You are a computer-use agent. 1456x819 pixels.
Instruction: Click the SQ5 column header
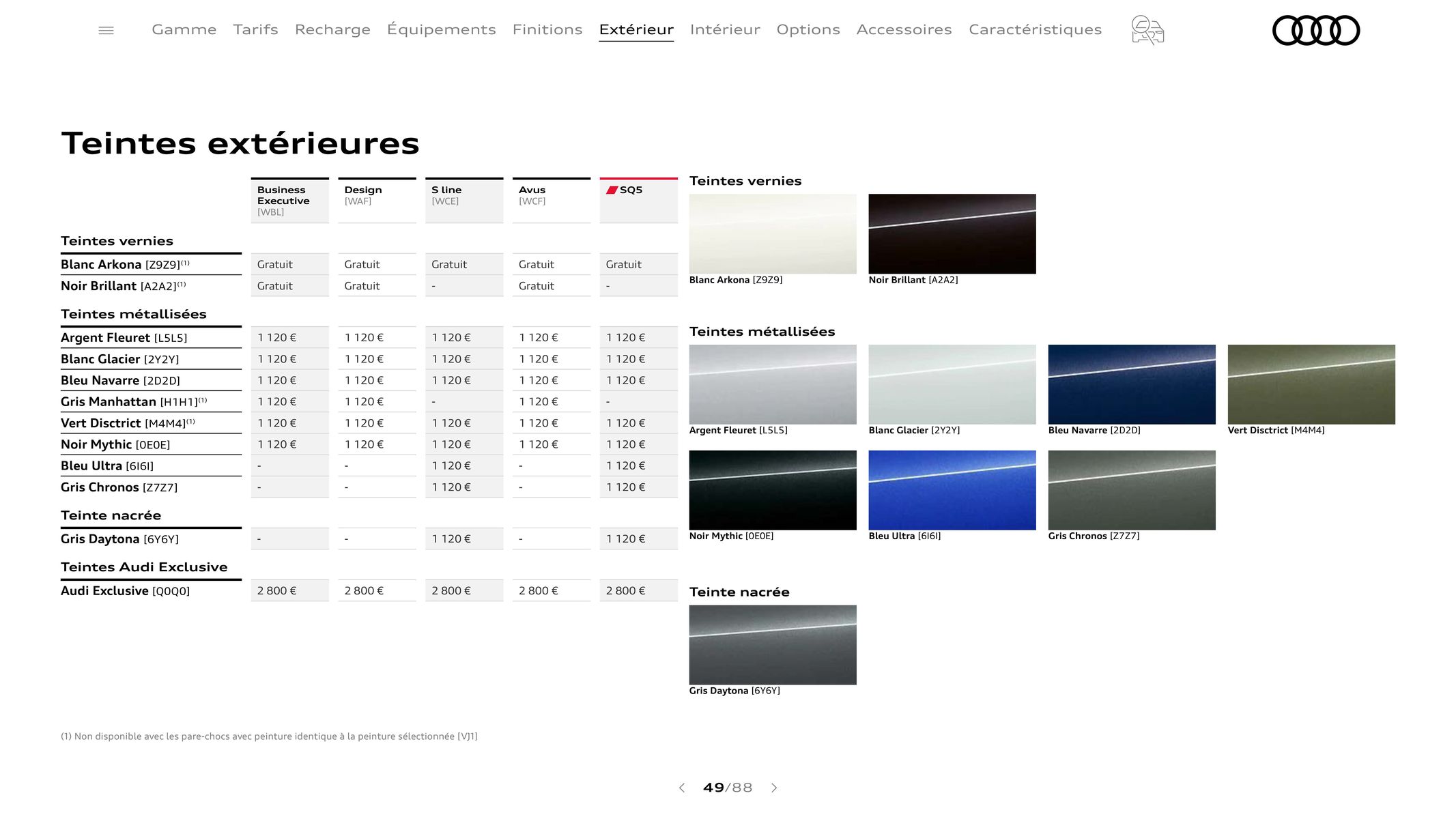click(639, 201)
